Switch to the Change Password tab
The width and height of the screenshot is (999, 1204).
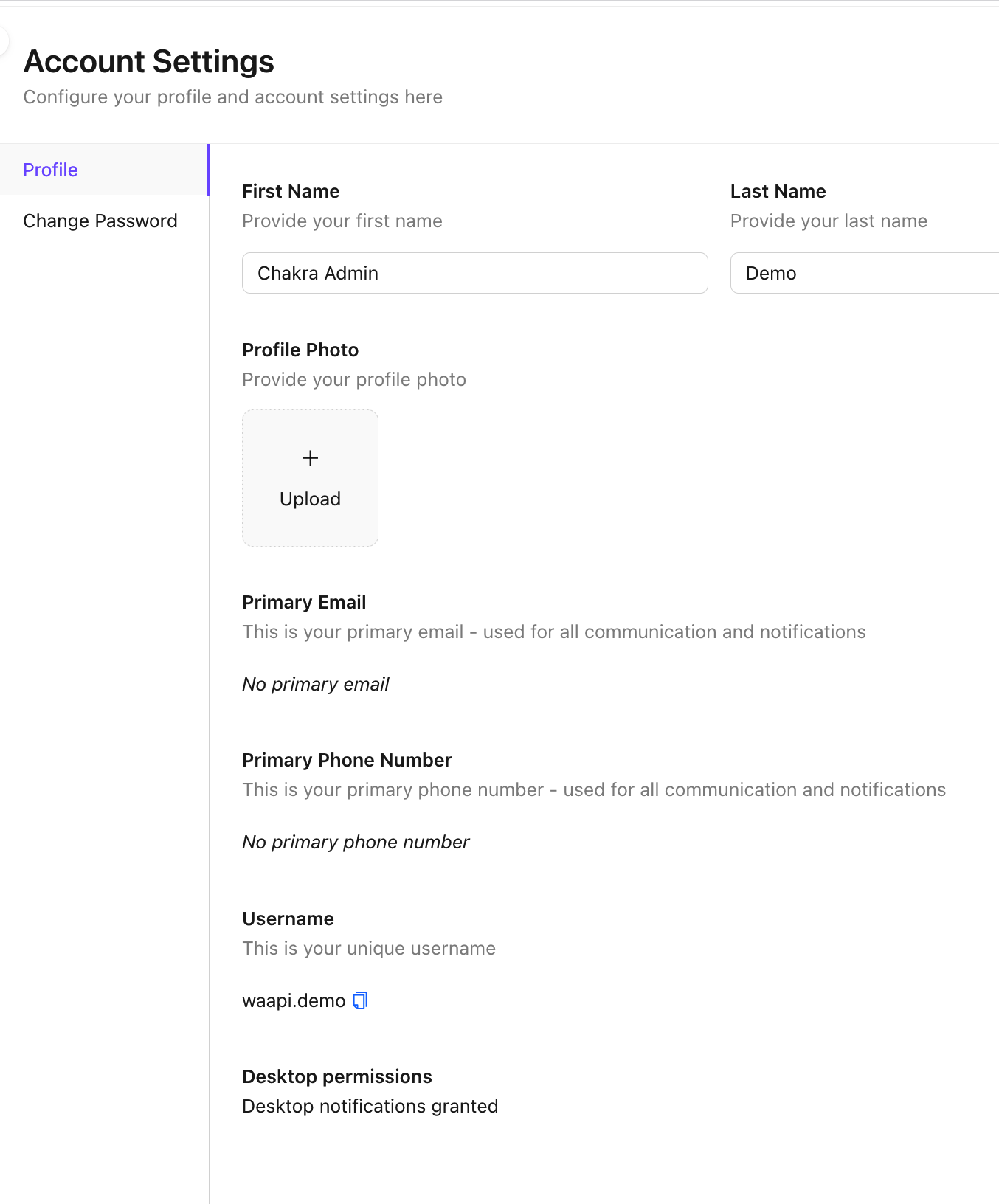pyautogui.click(x=100, y=221)
